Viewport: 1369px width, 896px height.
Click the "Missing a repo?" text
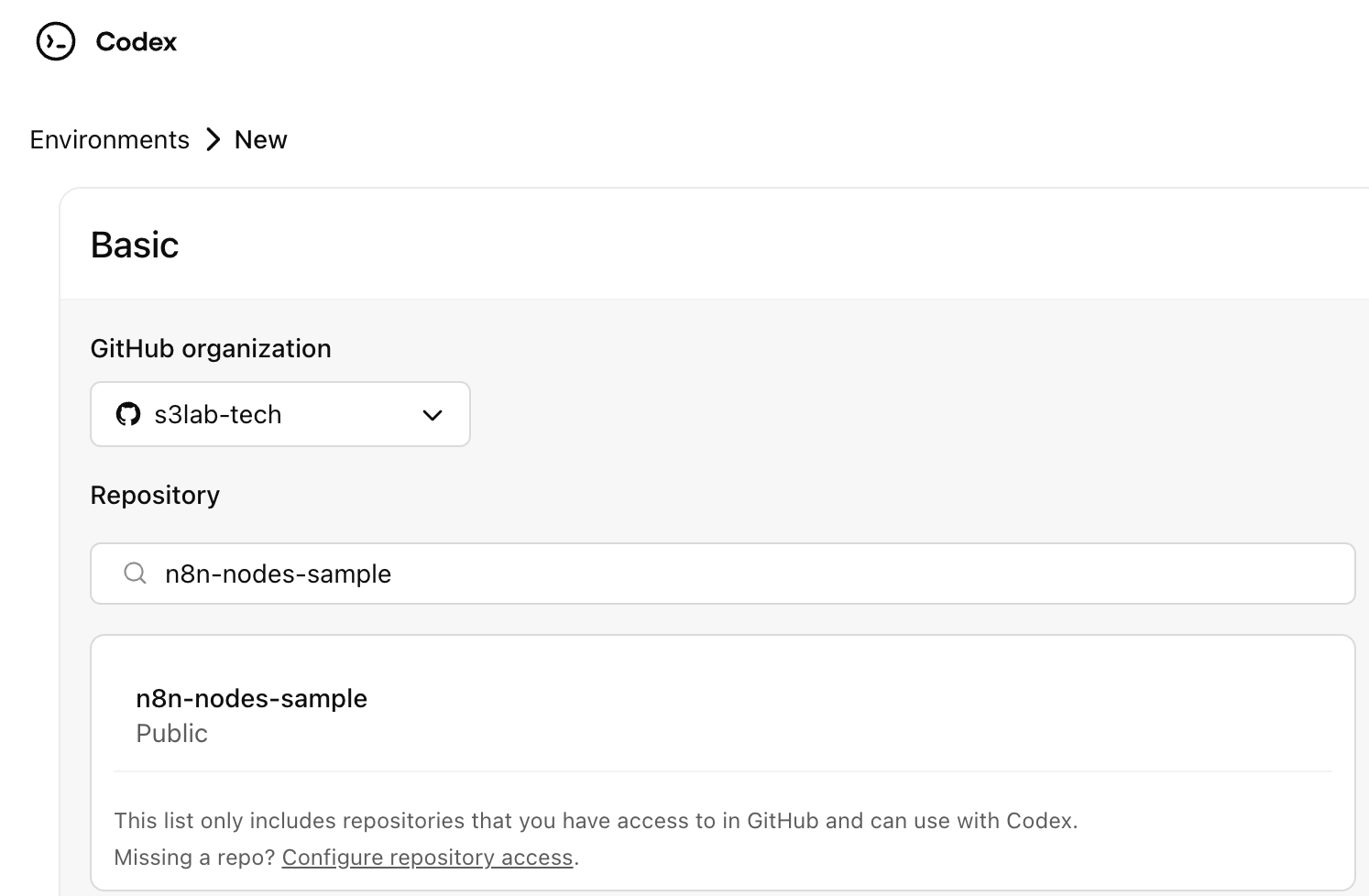tap(194, 858)
